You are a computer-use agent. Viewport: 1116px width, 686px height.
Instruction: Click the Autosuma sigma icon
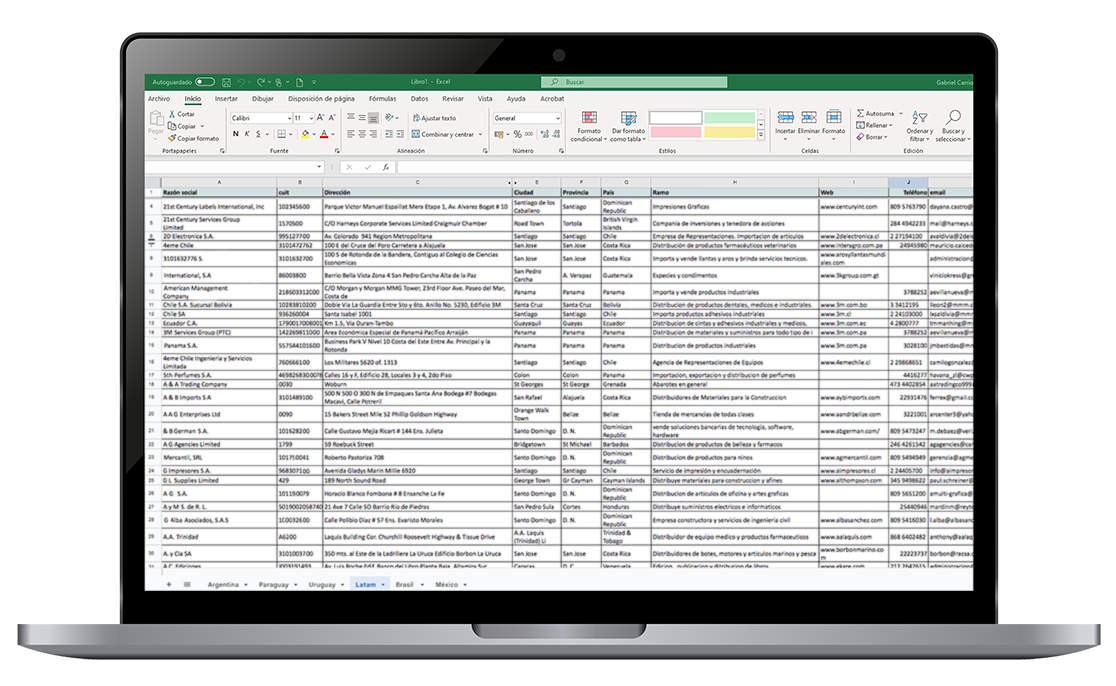[860, 114]
